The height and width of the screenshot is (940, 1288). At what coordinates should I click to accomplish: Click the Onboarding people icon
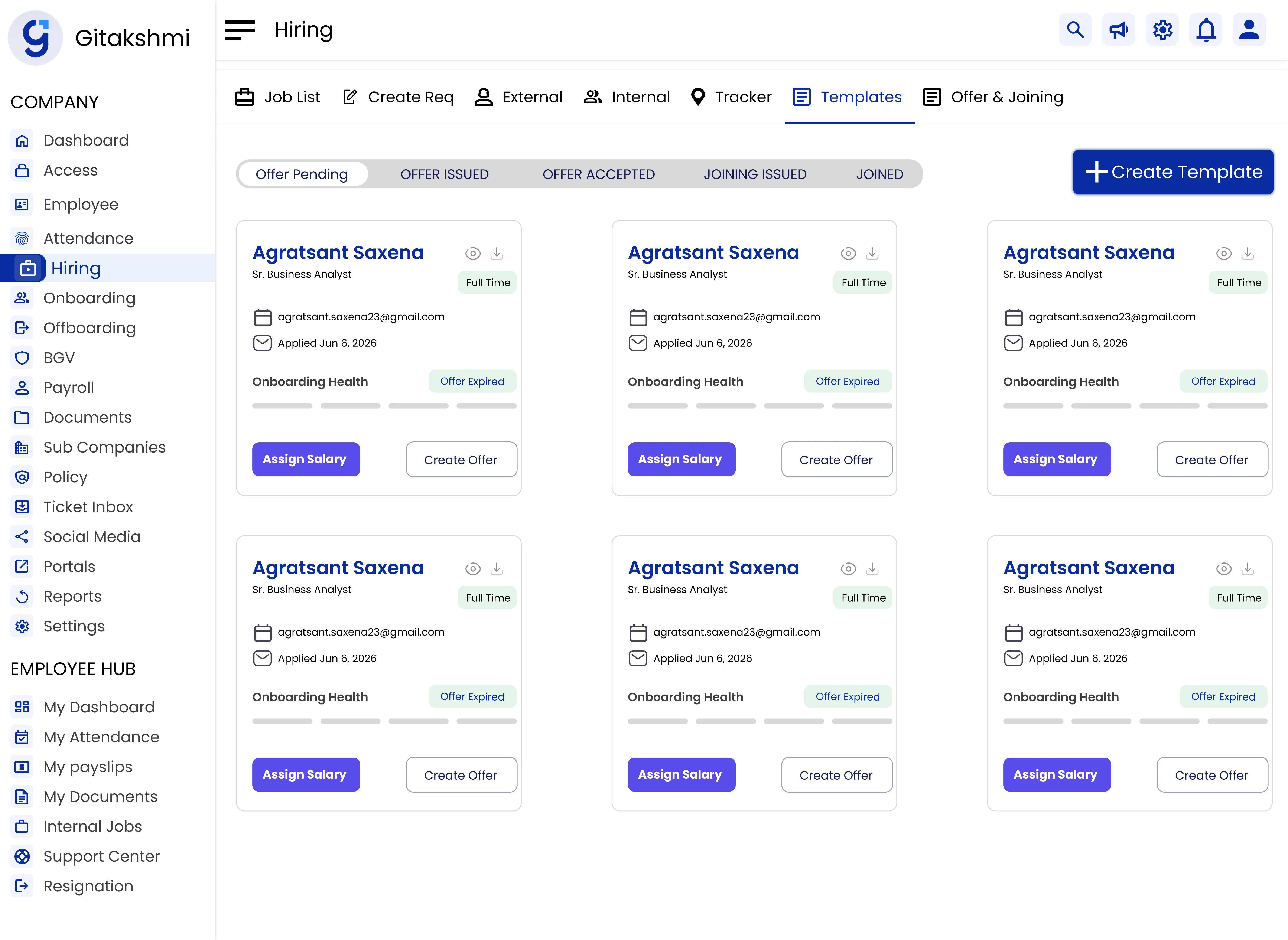coord(22,298)
